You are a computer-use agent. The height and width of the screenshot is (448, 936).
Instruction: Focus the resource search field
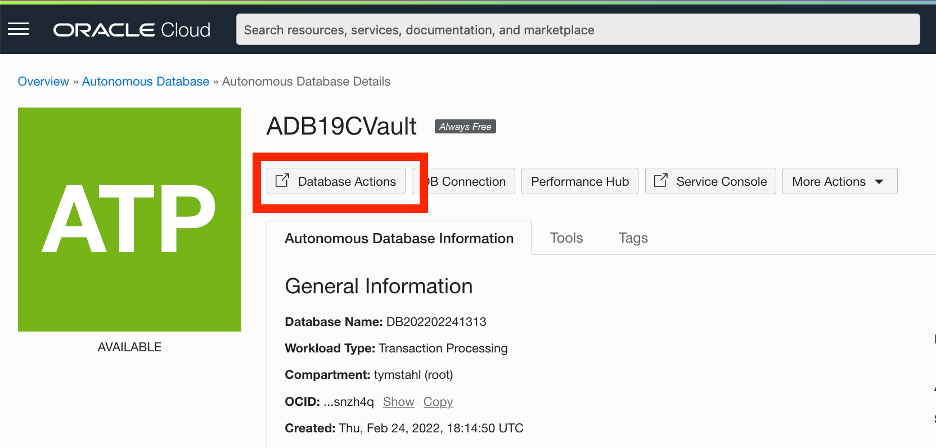point(577,30)
